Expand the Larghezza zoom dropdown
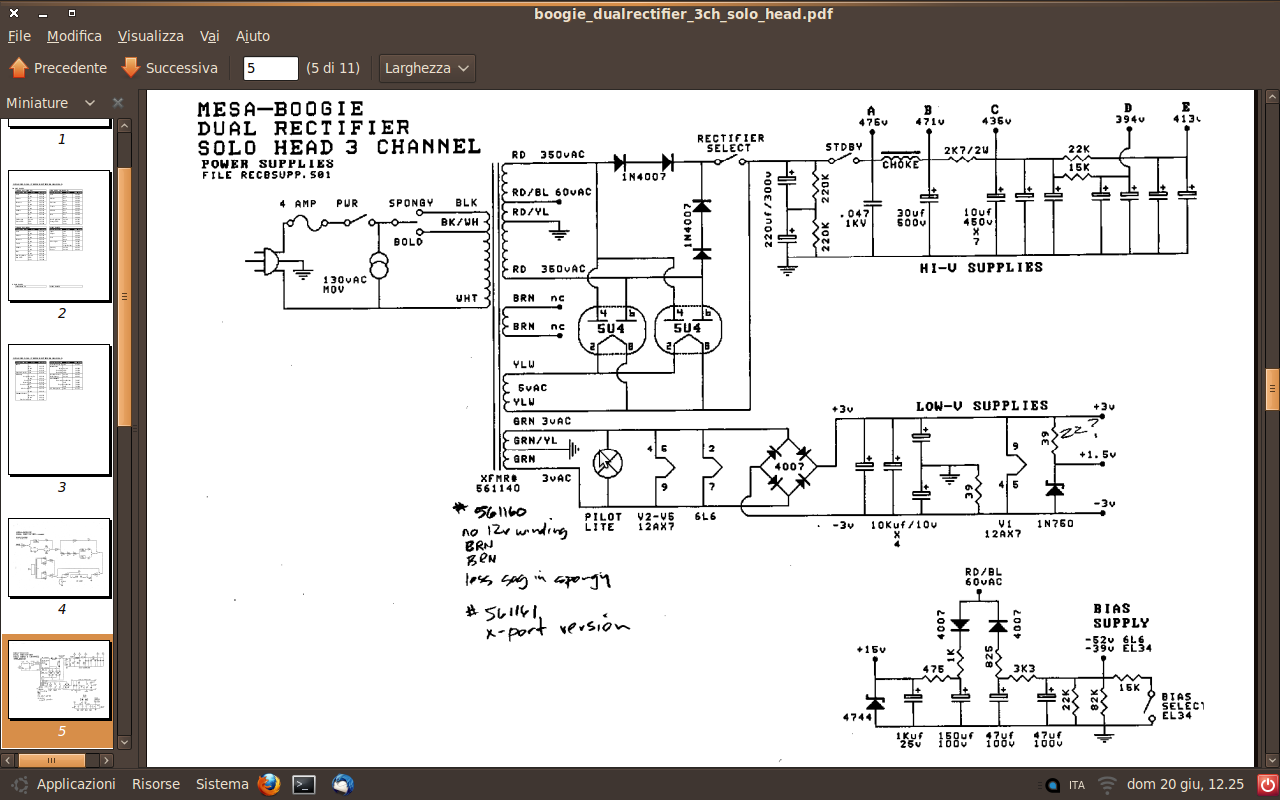Viewport: 1280px width, 800px height. click(x=427, y=68)
